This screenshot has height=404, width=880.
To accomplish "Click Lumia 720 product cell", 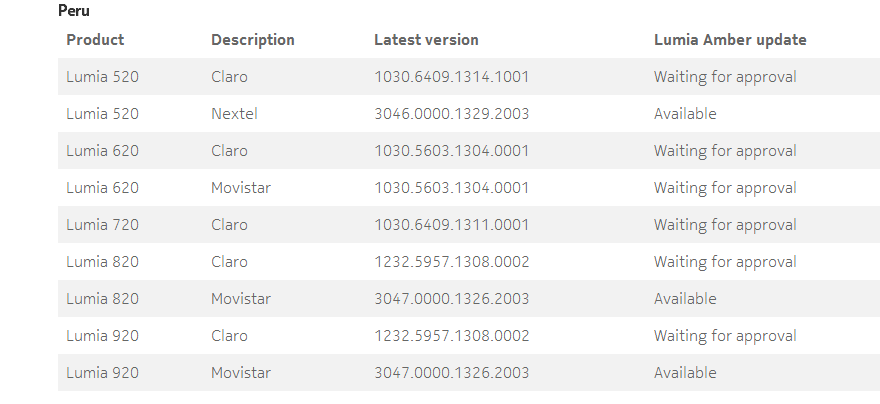I will [102, 225].
